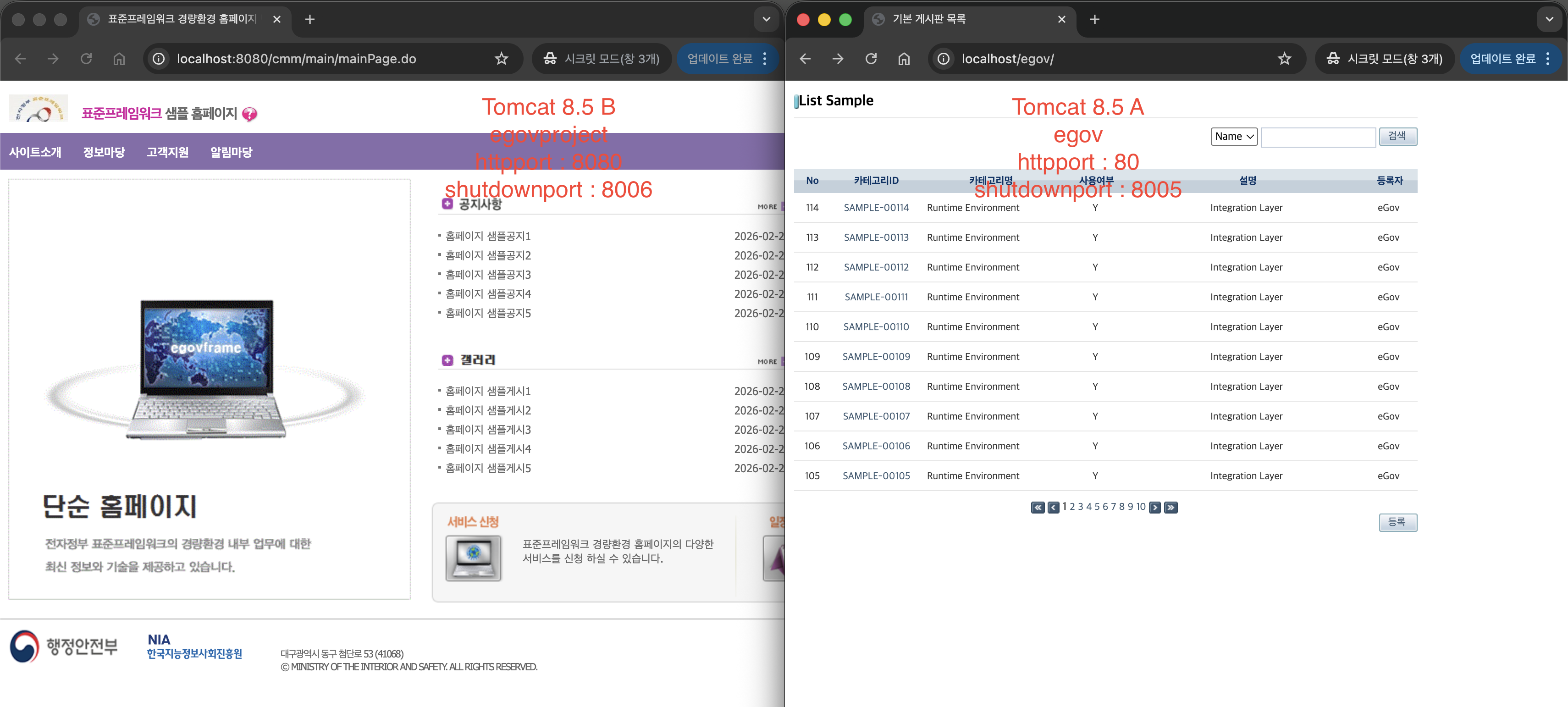Open the Name search condition dropdown

point(1233,137)
